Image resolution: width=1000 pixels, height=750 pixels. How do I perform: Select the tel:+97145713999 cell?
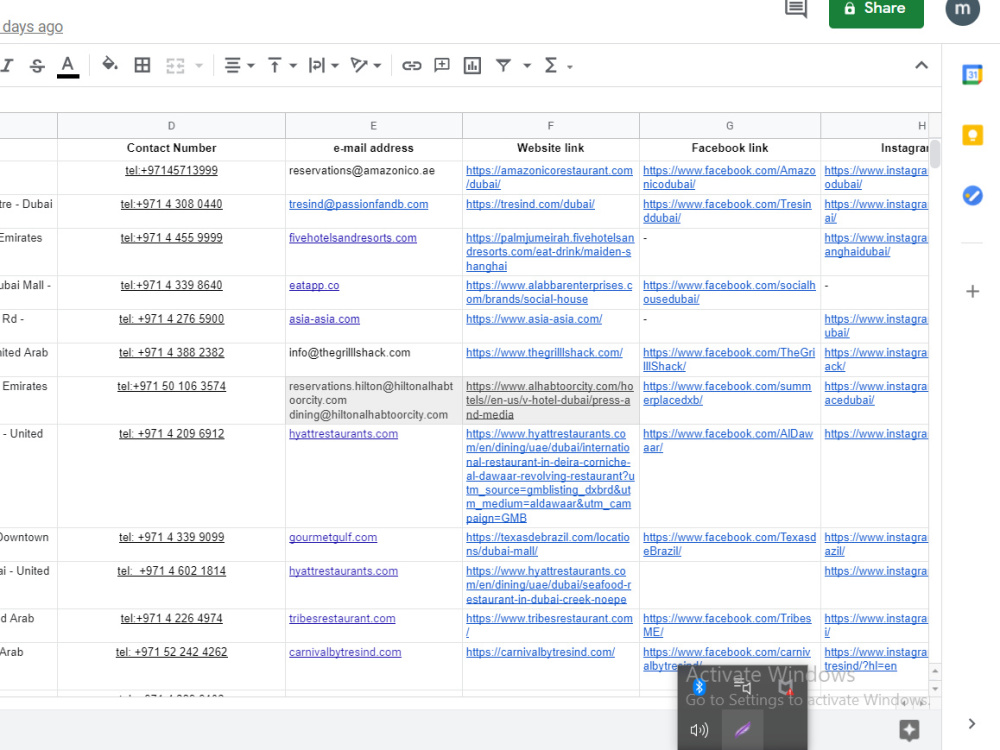171,177
